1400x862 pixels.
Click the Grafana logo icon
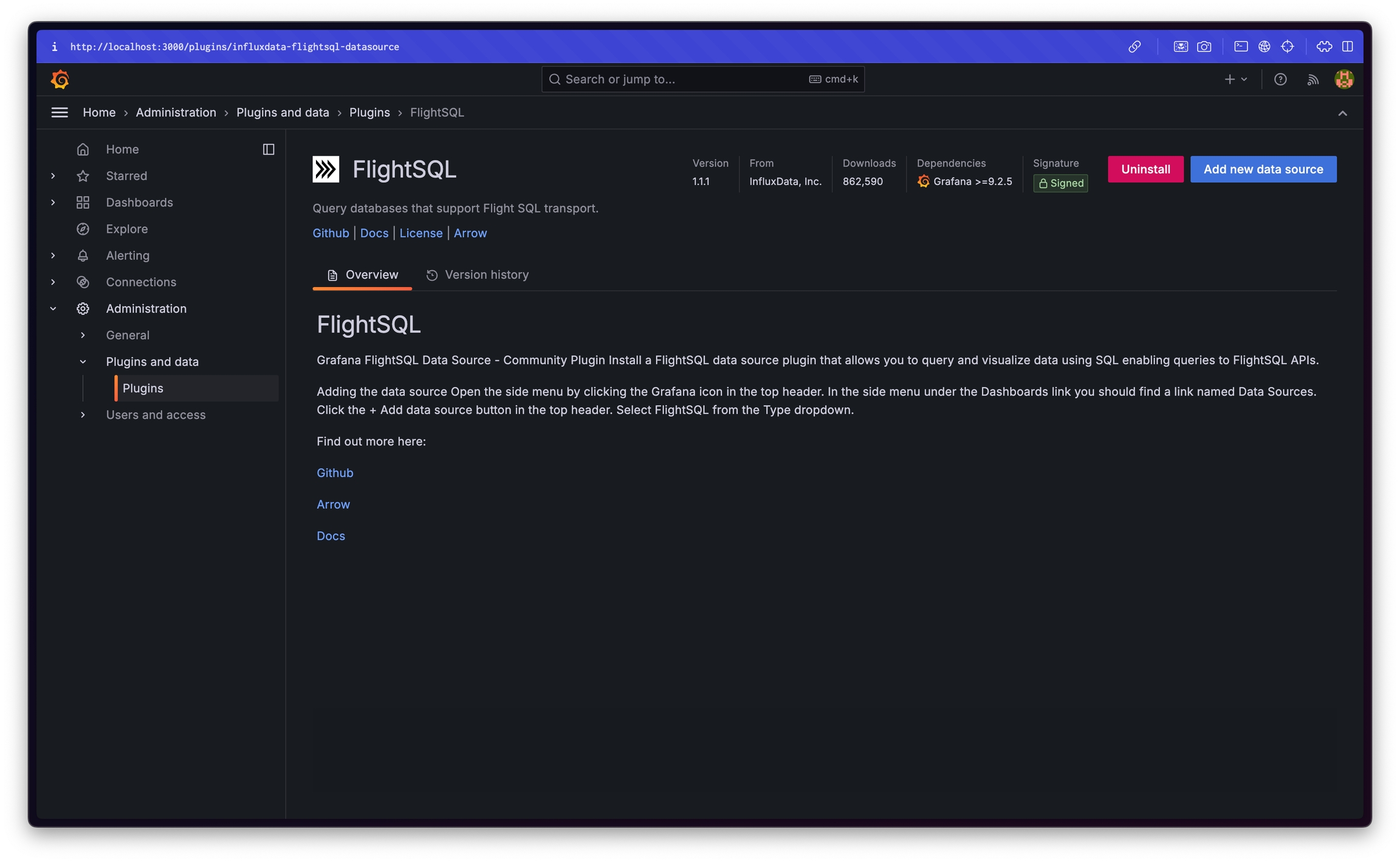60,80
